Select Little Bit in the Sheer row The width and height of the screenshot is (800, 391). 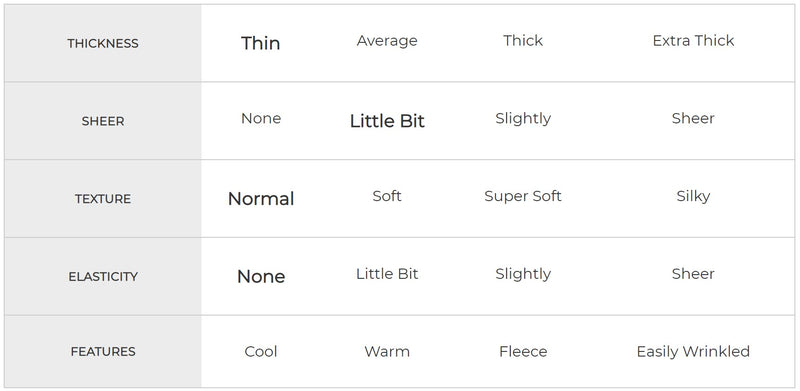pyautogui.click(x=387, y=121)
